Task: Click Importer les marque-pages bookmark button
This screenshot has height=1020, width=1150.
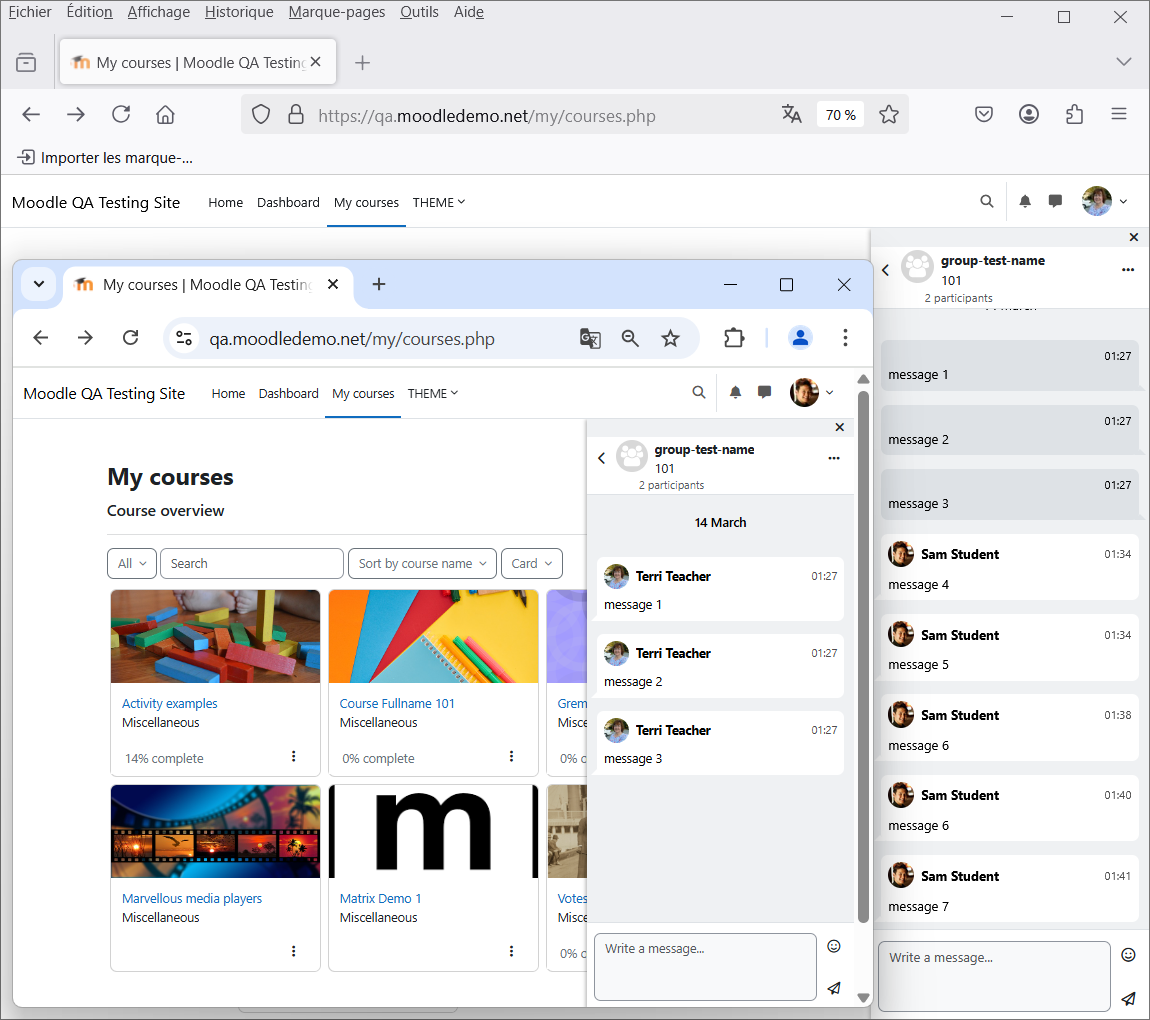Action: [x=106, y=158]
